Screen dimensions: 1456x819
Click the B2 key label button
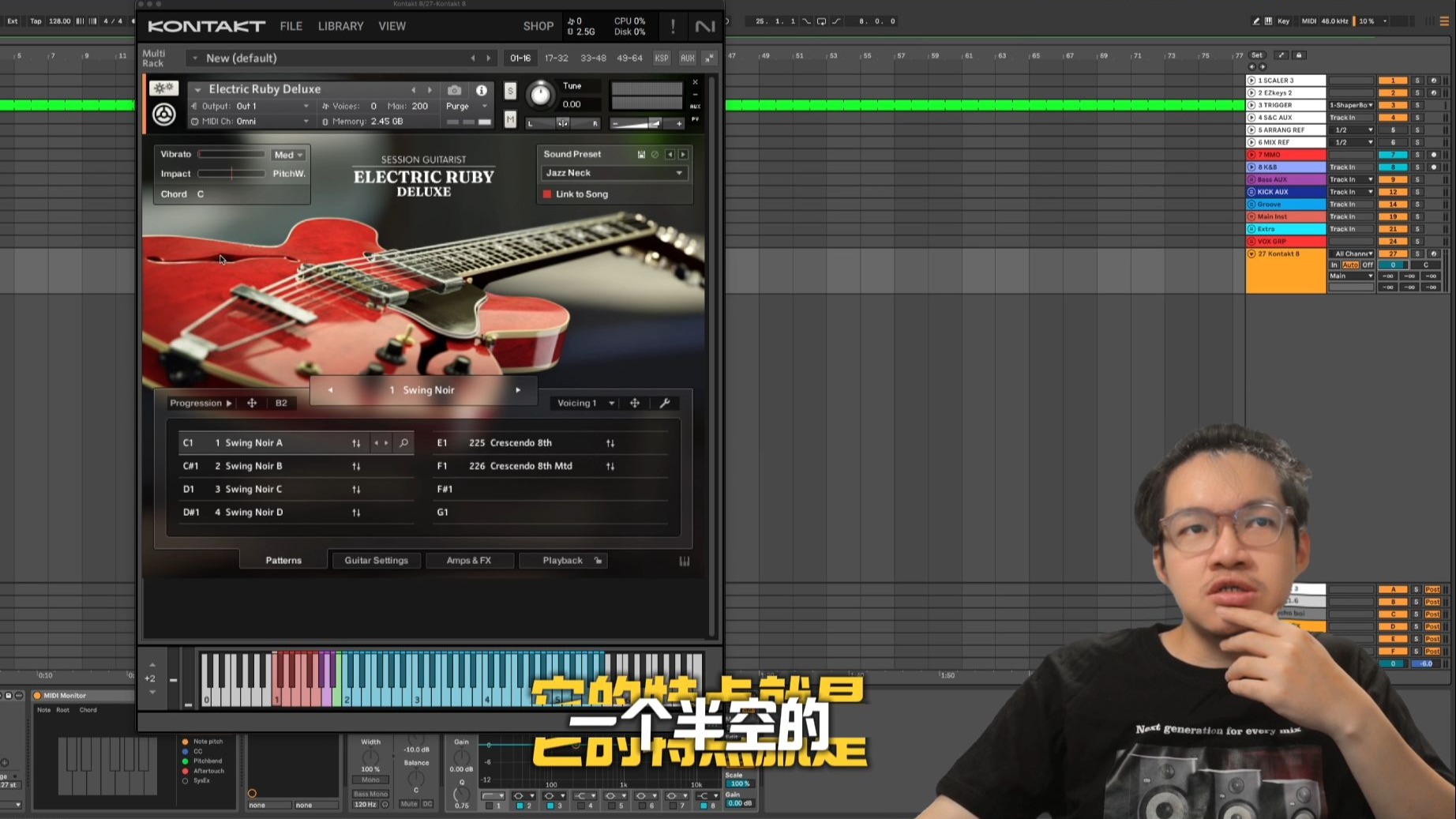[281, 403]
